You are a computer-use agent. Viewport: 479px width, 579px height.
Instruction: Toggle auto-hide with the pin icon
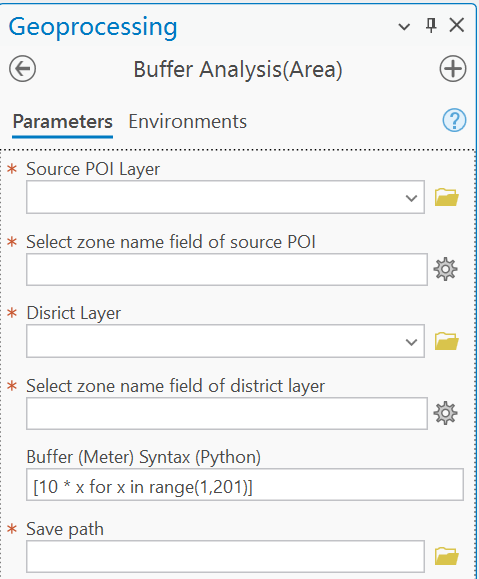point(431,25)
